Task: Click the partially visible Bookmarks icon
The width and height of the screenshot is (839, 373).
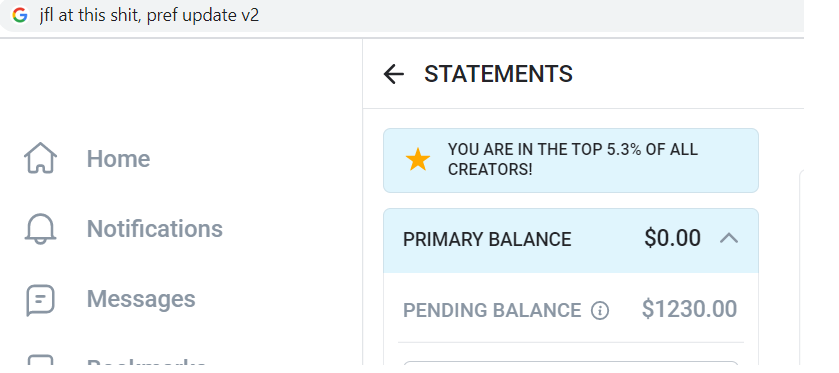Action: click(40, 361)
